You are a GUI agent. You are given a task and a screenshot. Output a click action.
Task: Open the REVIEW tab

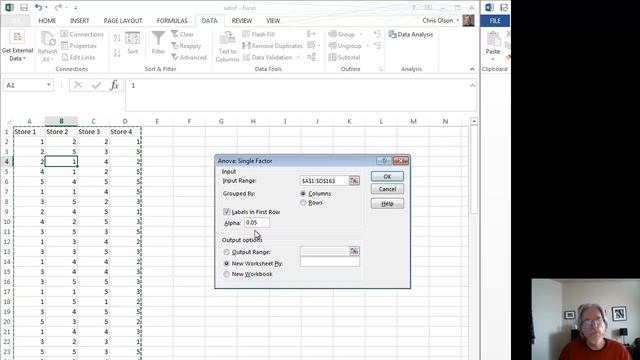(242, 20)
